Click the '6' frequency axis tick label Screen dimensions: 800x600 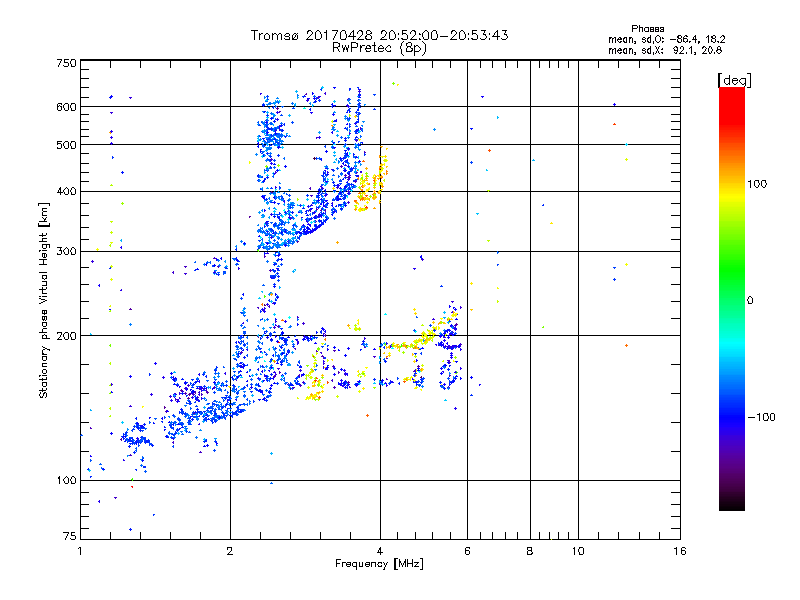coord(467,551)
